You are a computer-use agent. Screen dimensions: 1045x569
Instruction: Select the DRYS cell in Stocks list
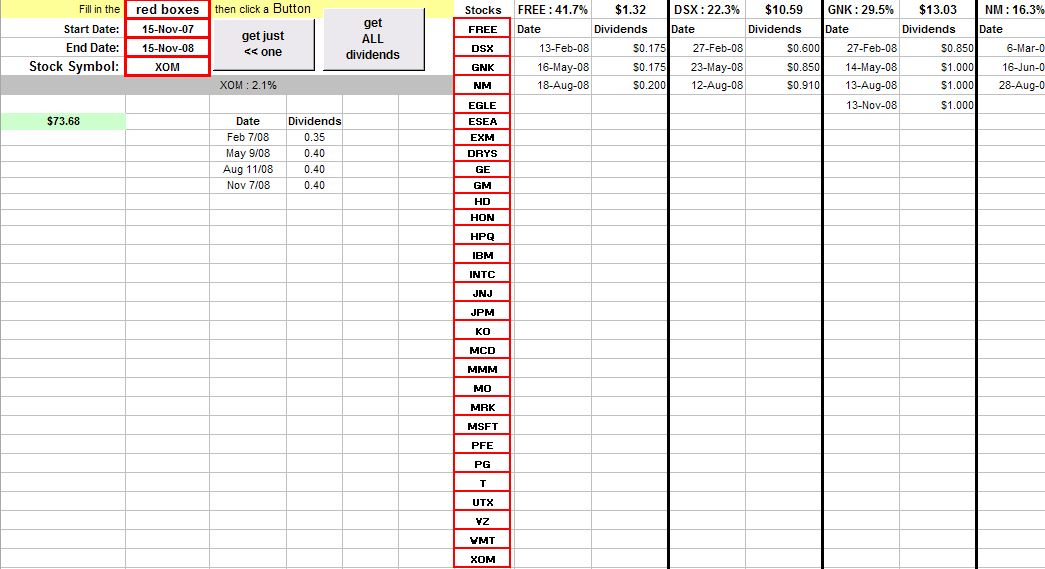coord(483,153)
